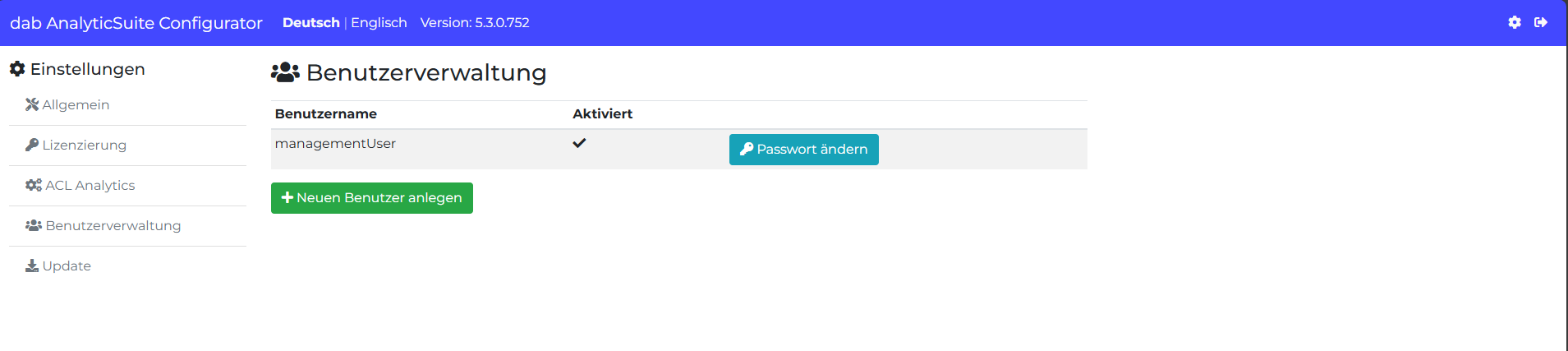Click the Lizenzierung key icon
This screenshot has height=351, width=1568.
tap(32, 145)
